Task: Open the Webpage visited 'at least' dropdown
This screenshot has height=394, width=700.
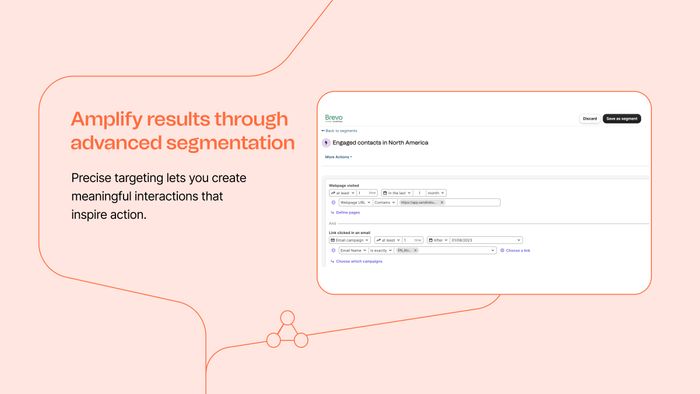Action: (342, 193)
